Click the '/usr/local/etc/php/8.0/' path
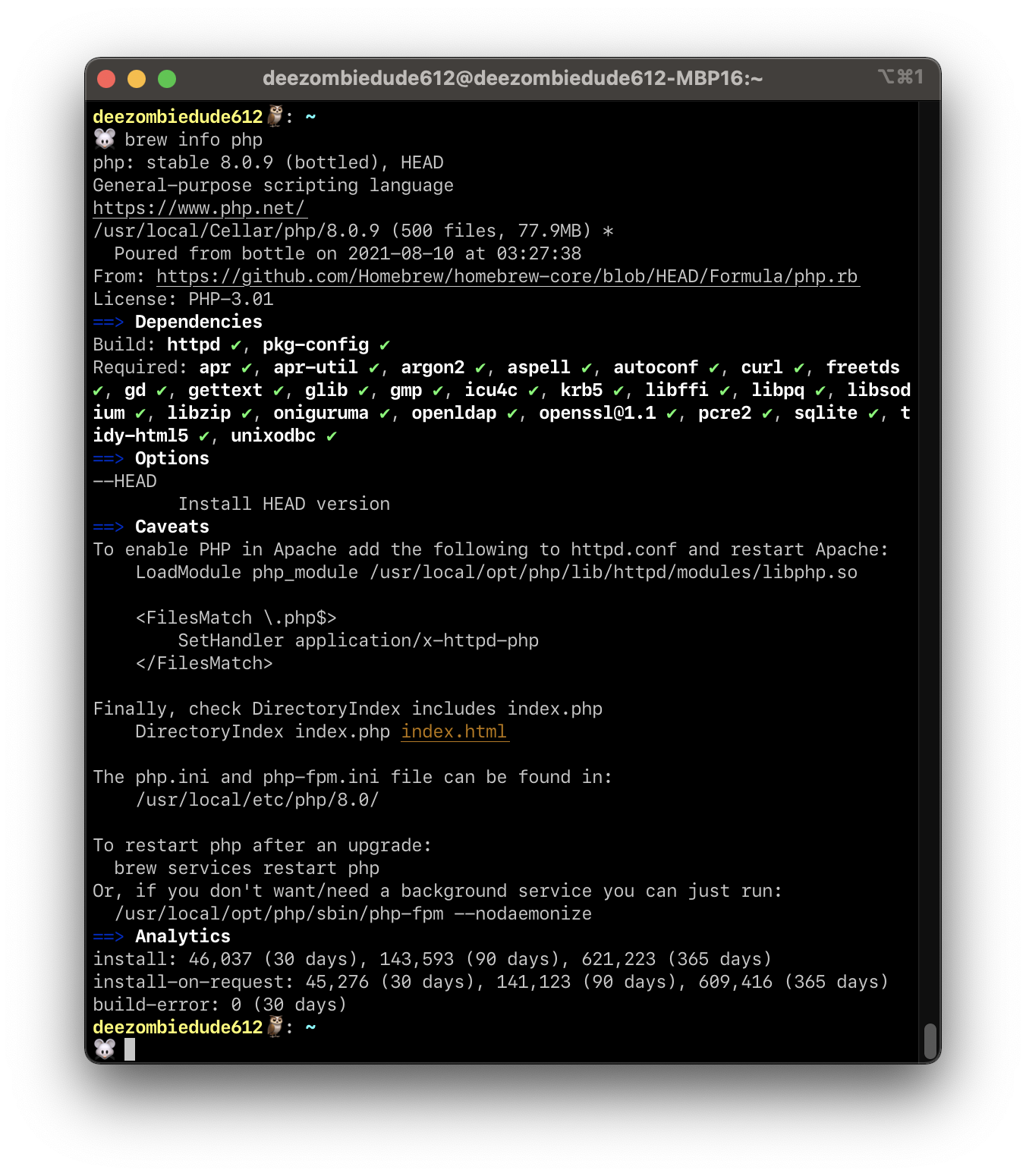1026x1176 pixels. pos(257,800)
